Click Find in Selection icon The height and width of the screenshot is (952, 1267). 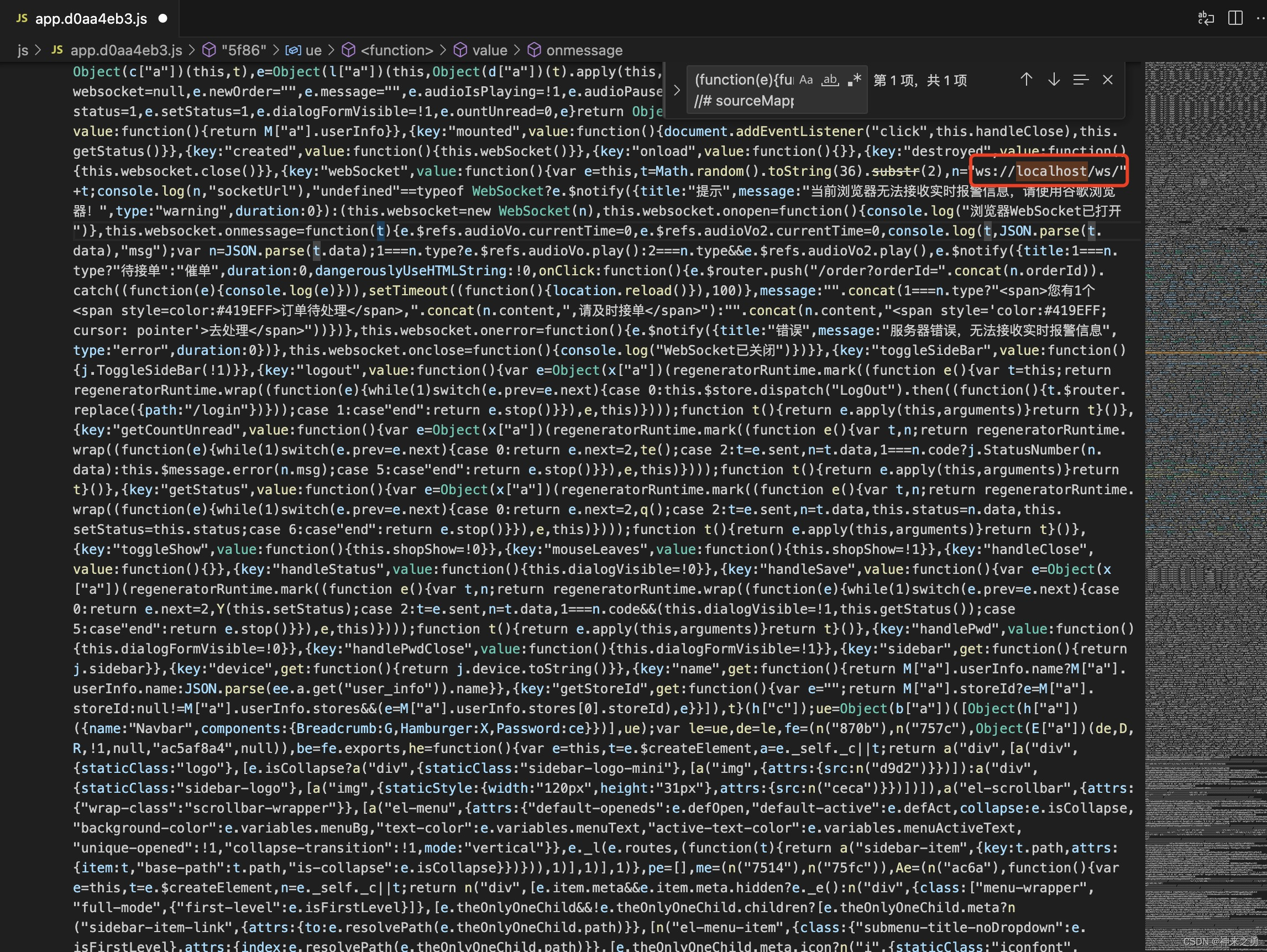[x=1080, y=80]
